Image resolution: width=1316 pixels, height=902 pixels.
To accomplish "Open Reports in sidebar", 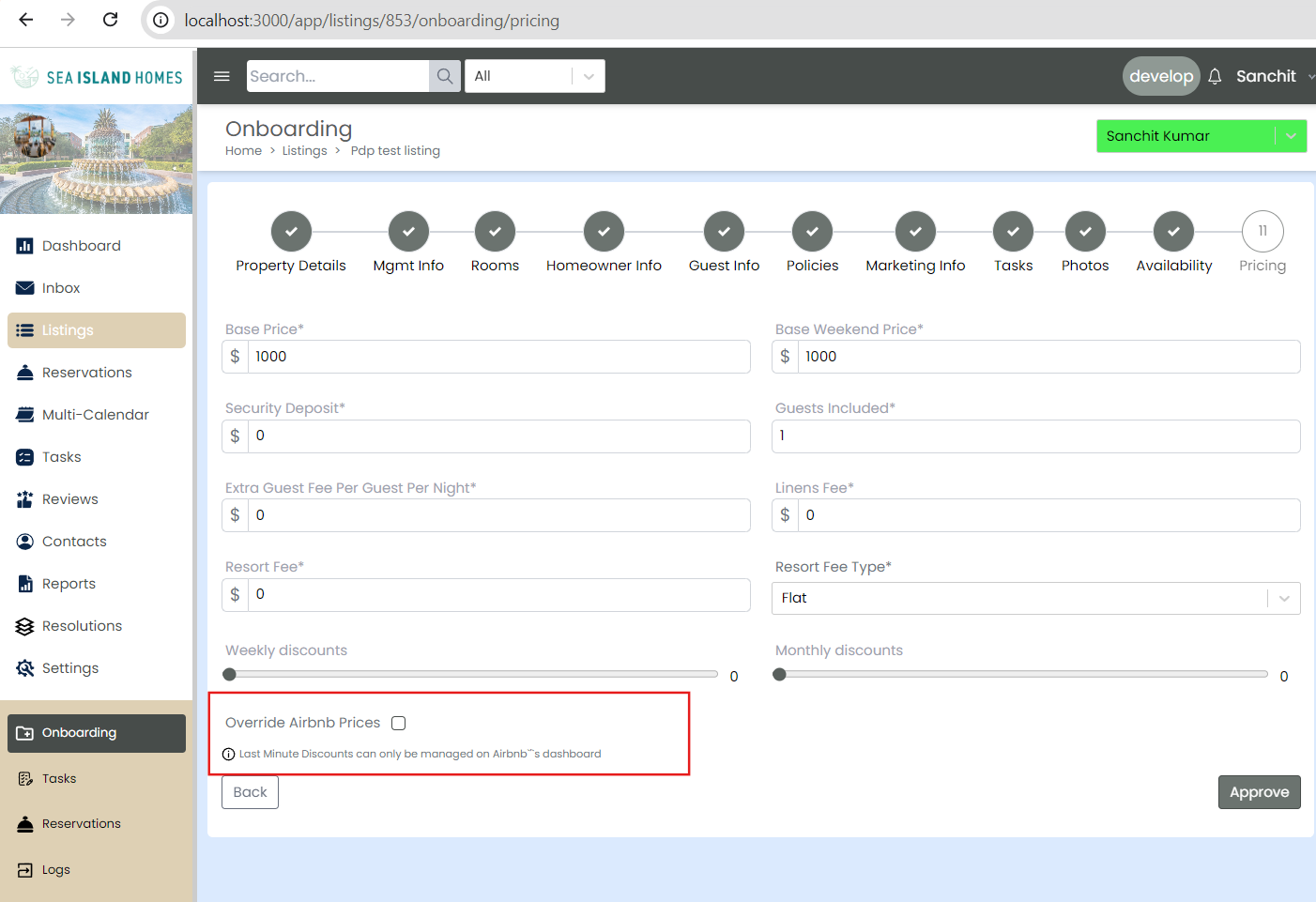I will [x=97, y=584].
